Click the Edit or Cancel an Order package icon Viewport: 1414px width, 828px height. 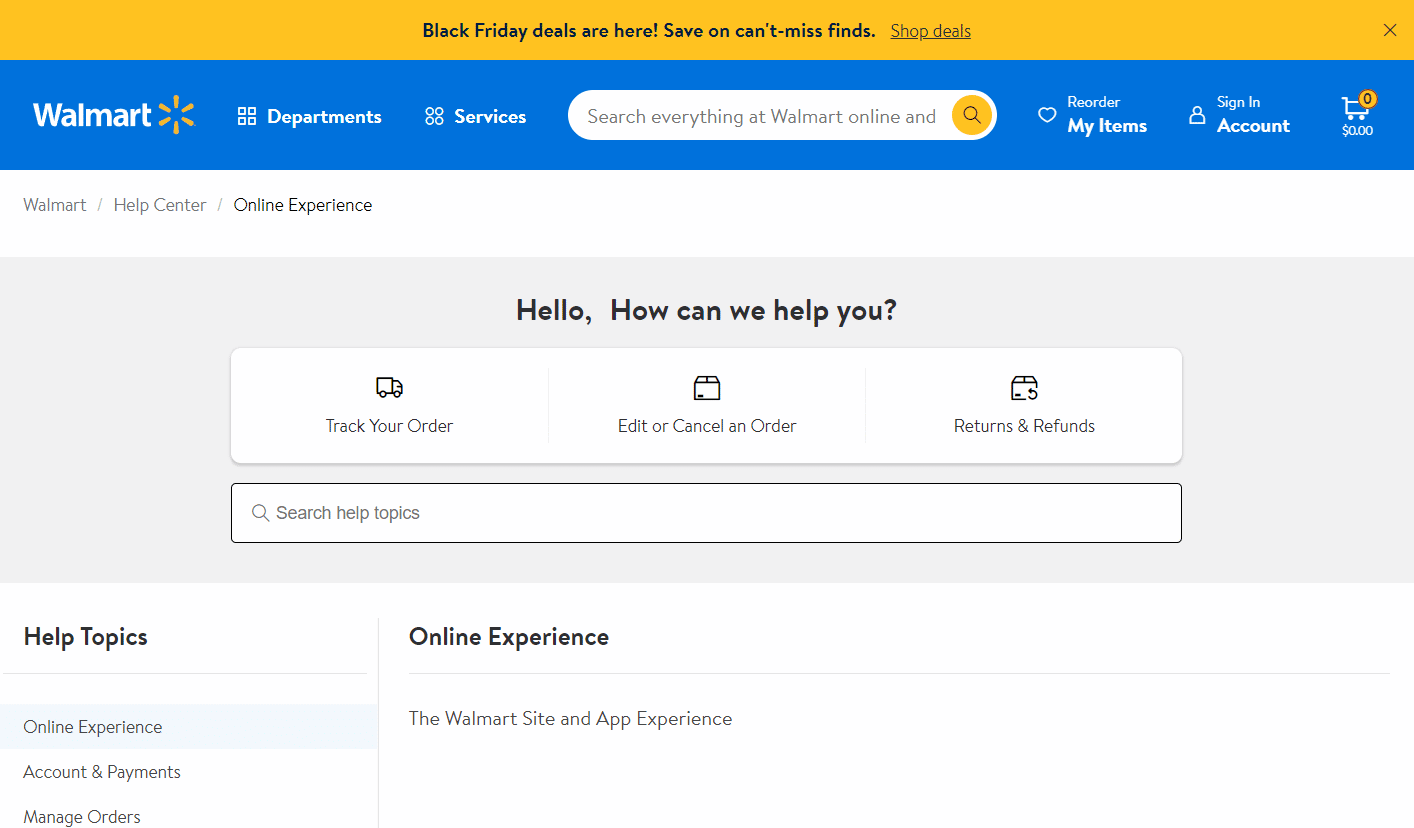(x=706, y=387)
